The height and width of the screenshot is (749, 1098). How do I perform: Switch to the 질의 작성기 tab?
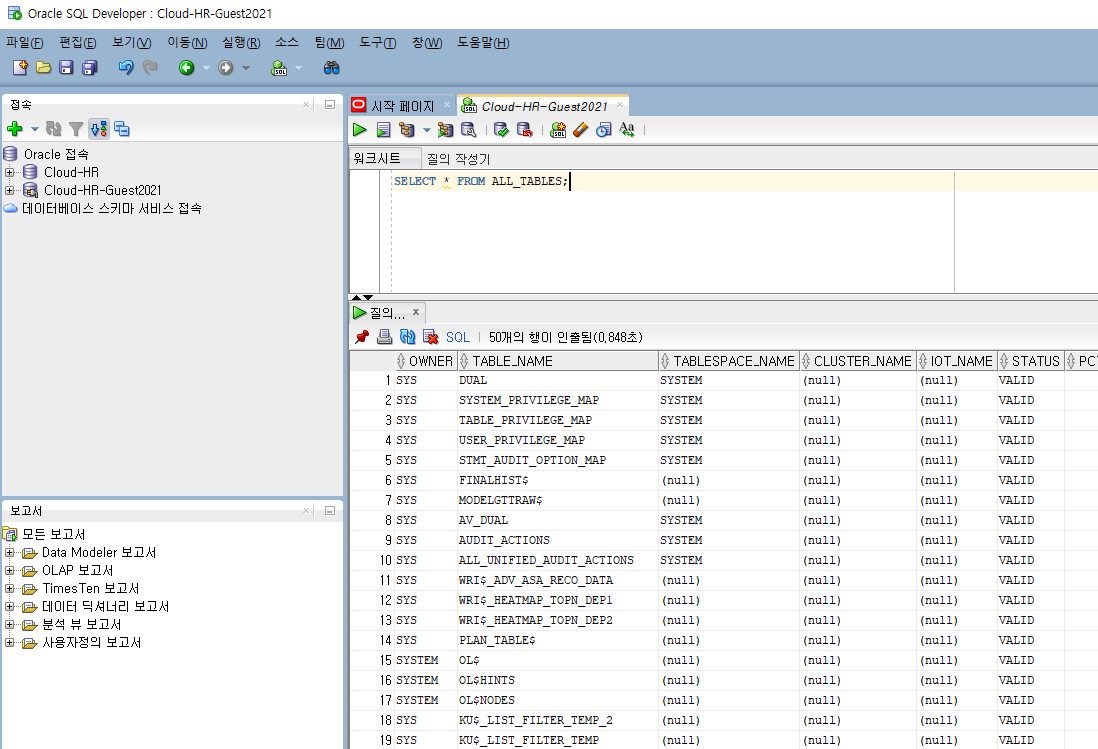459,159
